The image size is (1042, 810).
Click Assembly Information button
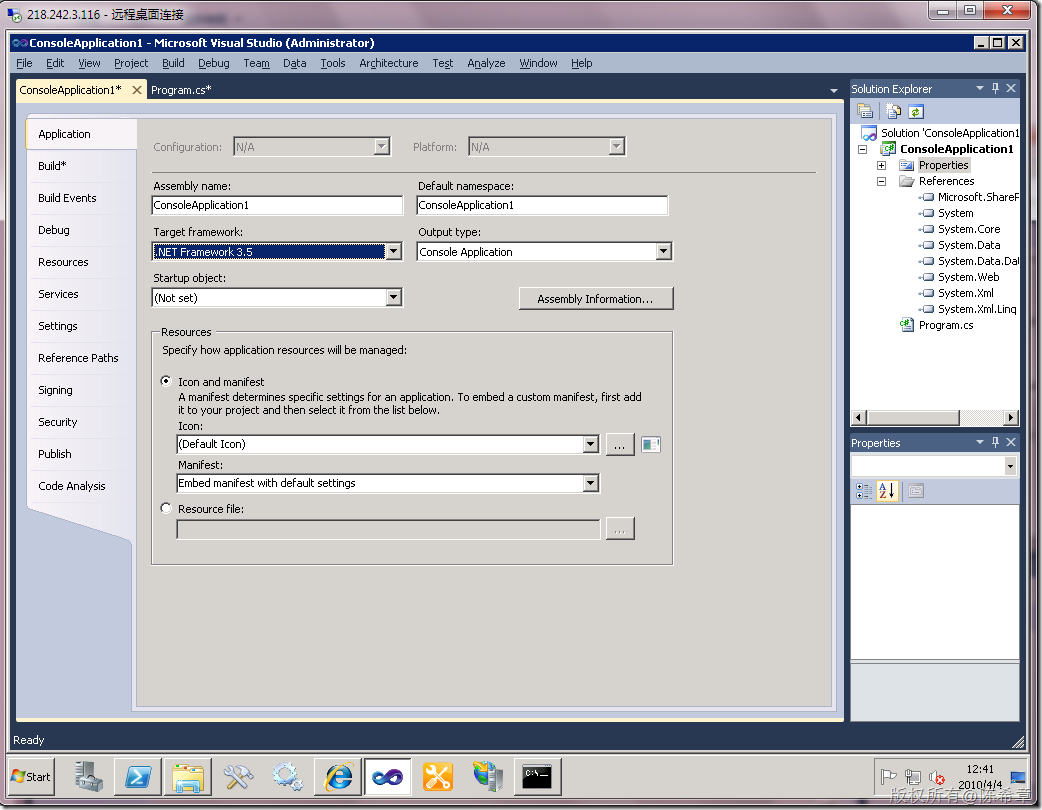(595, 299)
